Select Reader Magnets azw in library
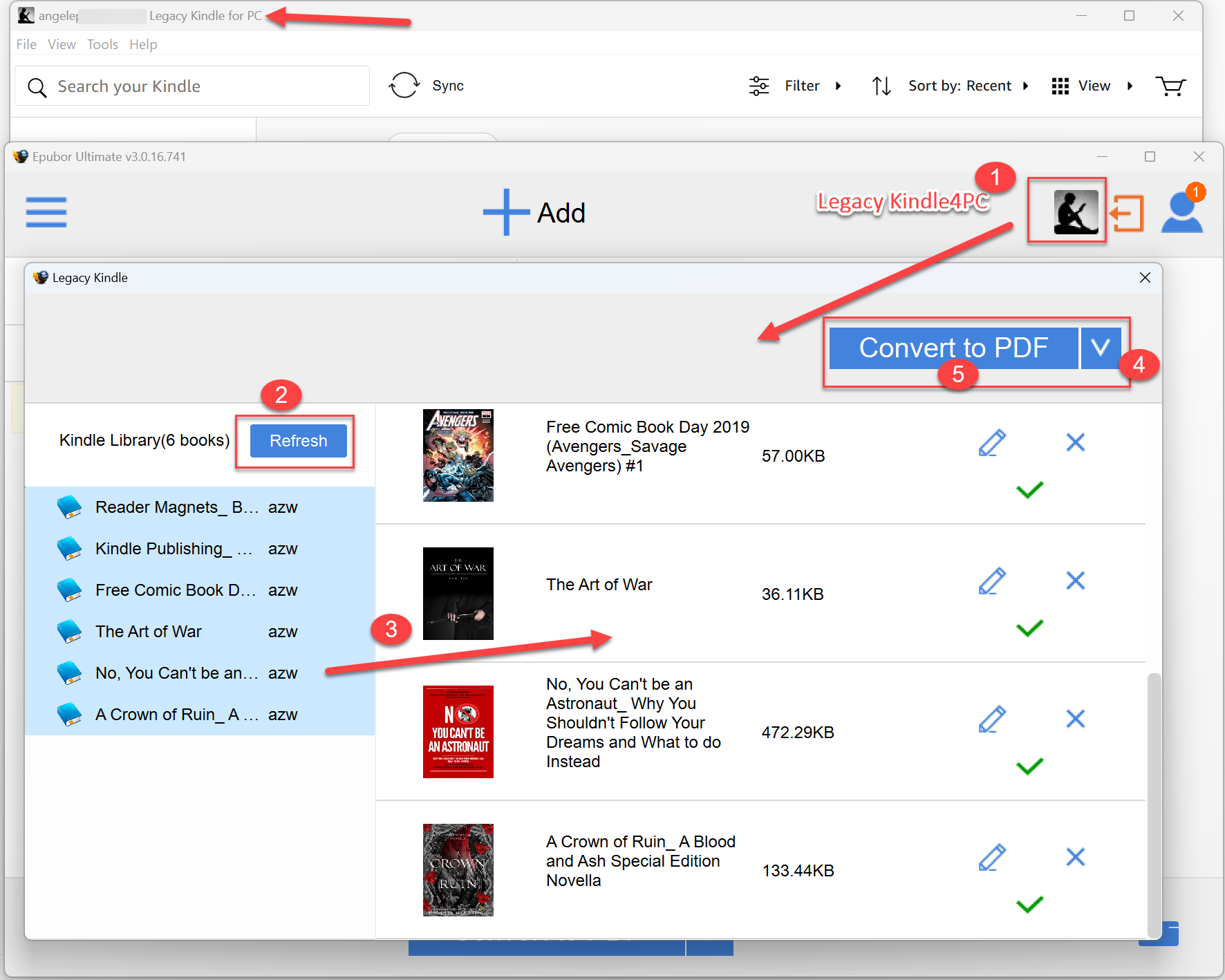Viewport: 1225px width, 980px height. [x=200, y=507]
